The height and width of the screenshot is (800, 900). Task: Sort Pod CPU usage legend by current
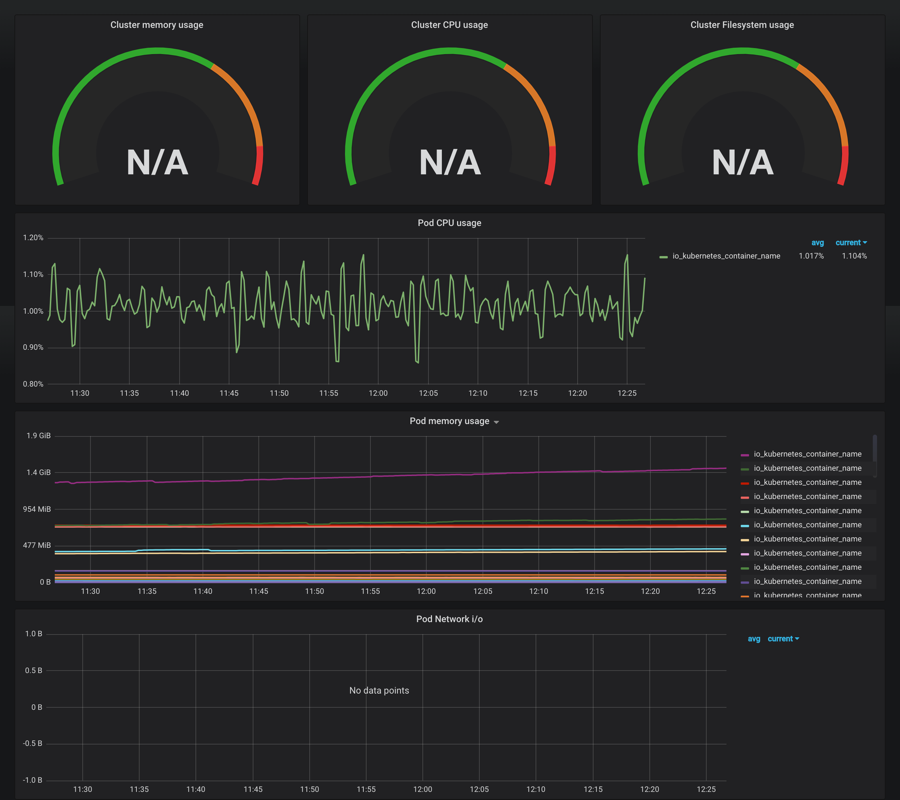tap(851, 243)
